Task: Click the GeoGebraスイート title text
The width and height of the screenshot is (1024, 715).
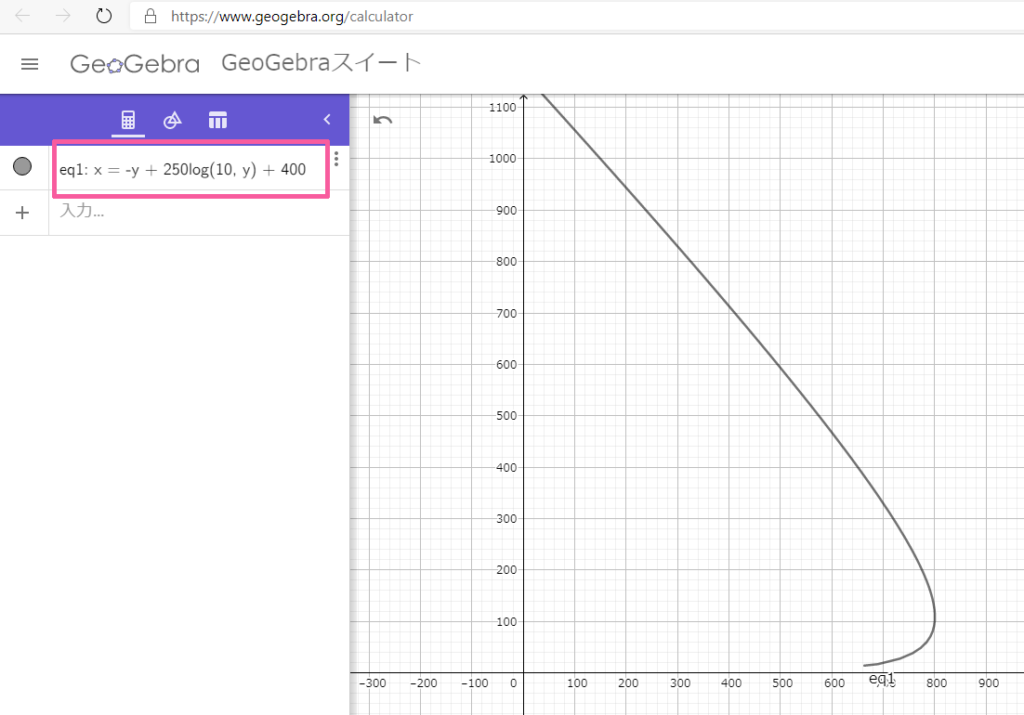Action: [321, 63]
